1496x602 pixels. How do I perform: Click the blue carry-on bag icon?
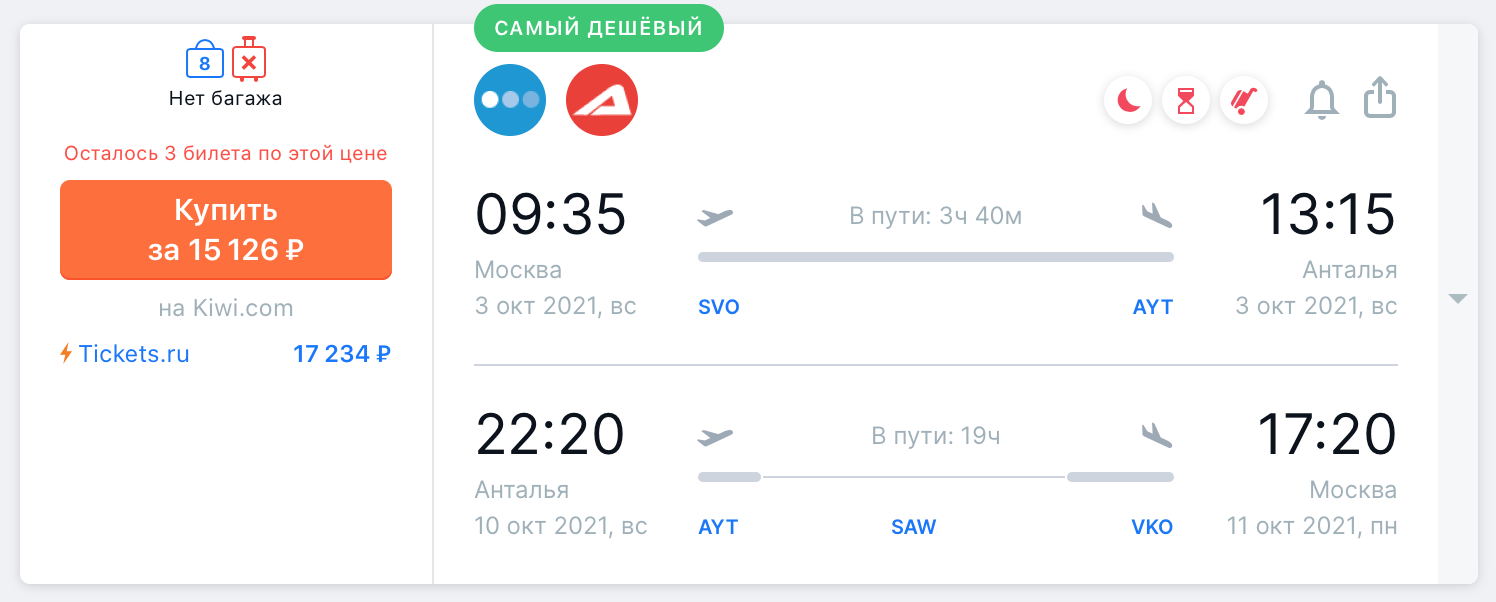tap(205, 60)
